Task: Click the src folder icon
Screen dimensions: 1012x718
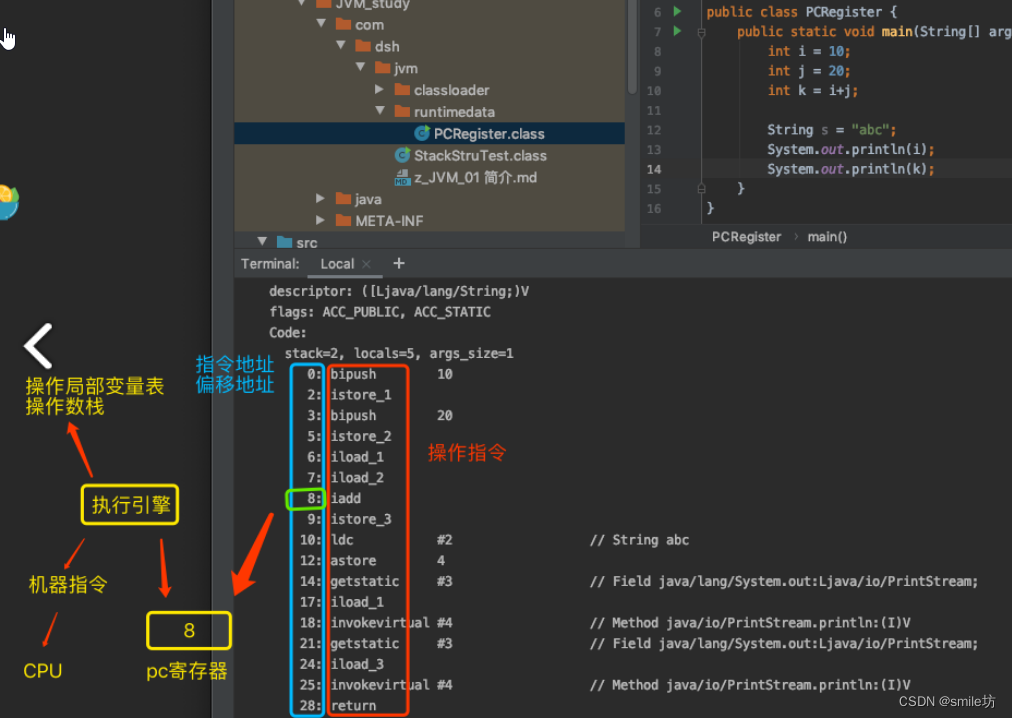Action: coord(285,242)
